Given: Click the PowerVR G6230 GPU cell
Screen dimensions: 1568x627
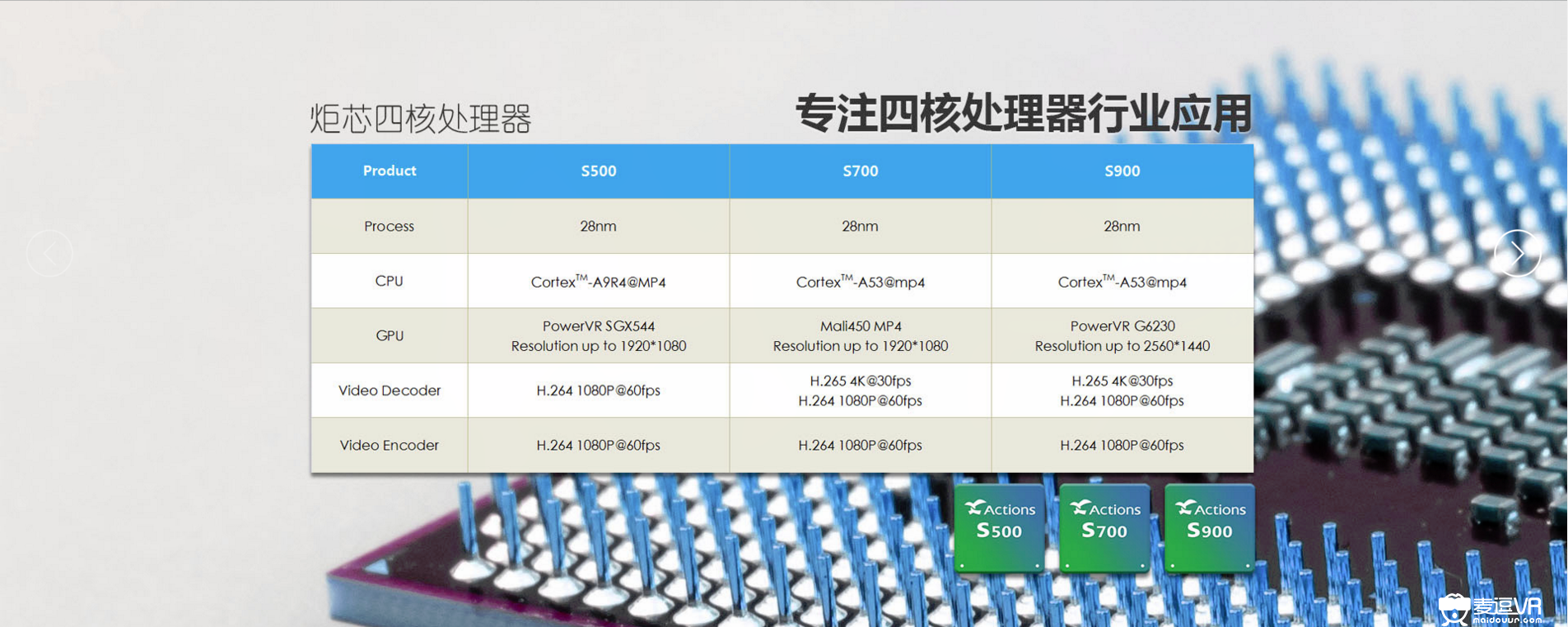Looking at the screenshot, I should pyautogui.click(x=1122, y=335).
